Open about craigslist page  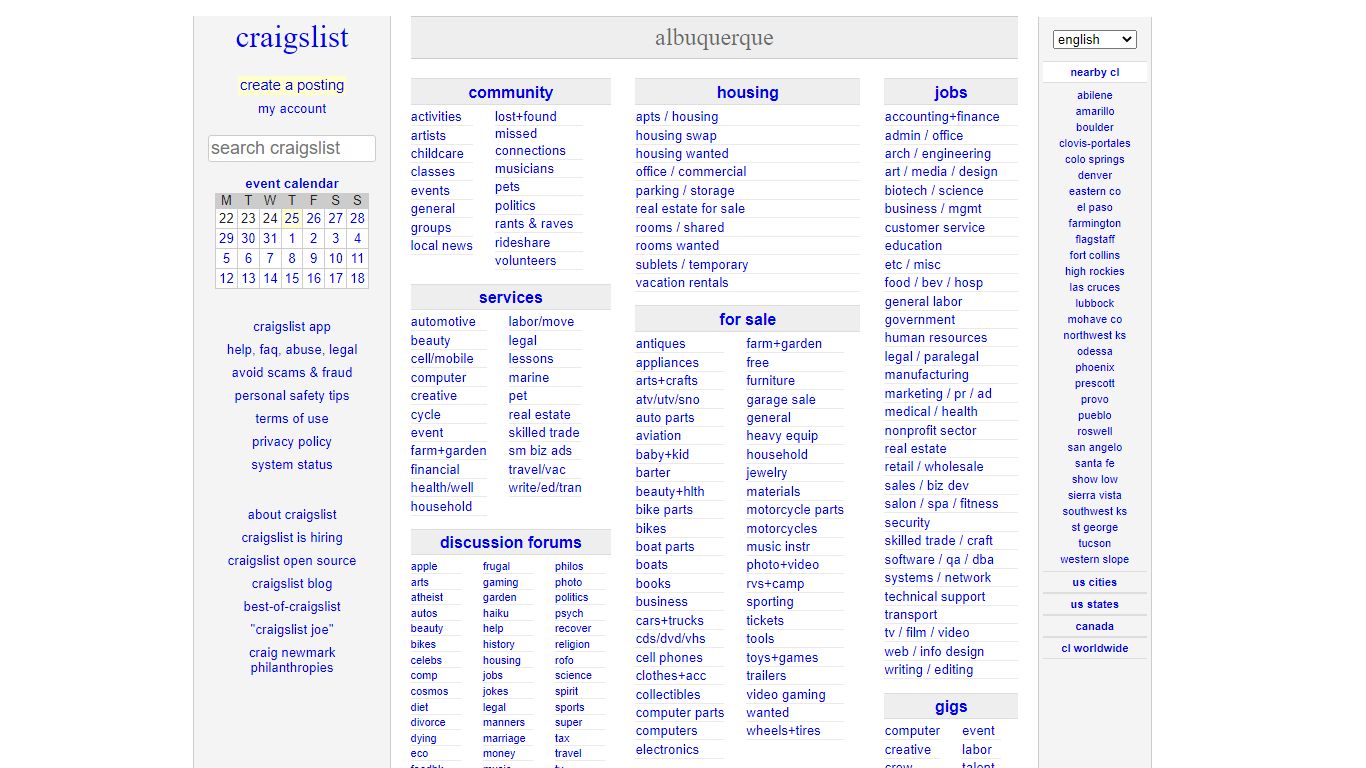click(292, 515)
